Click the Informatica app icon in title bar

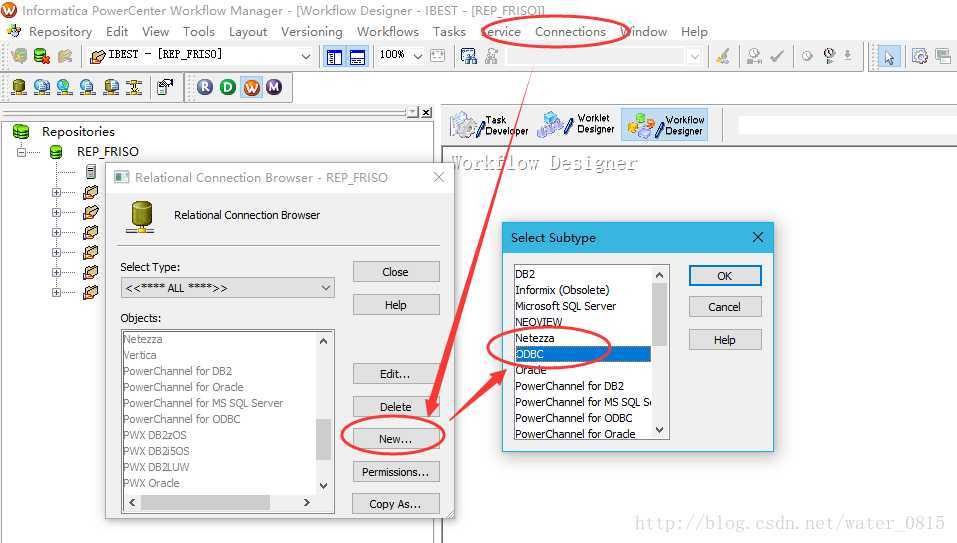9,10
